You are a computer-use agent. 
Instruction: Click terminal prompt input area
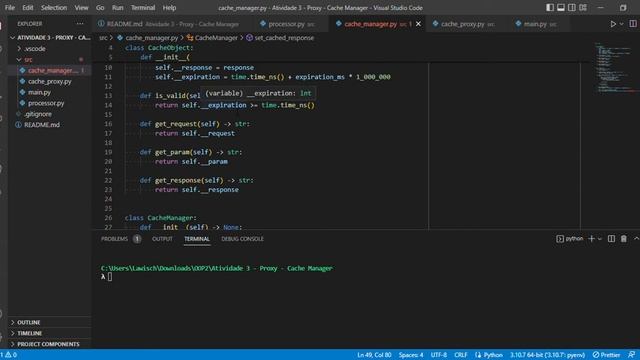tap(110, 277)
